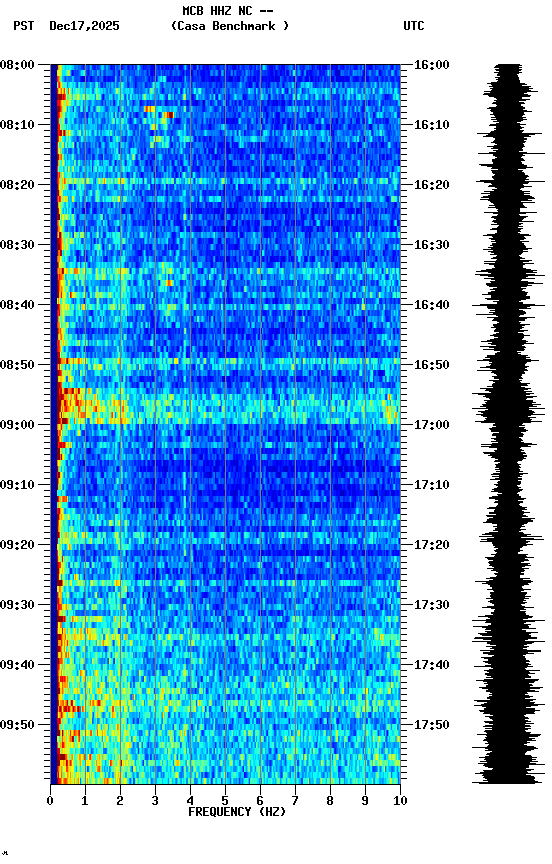Click the 08:00 PST time label

pyautogui.click(x=17, y=65)
